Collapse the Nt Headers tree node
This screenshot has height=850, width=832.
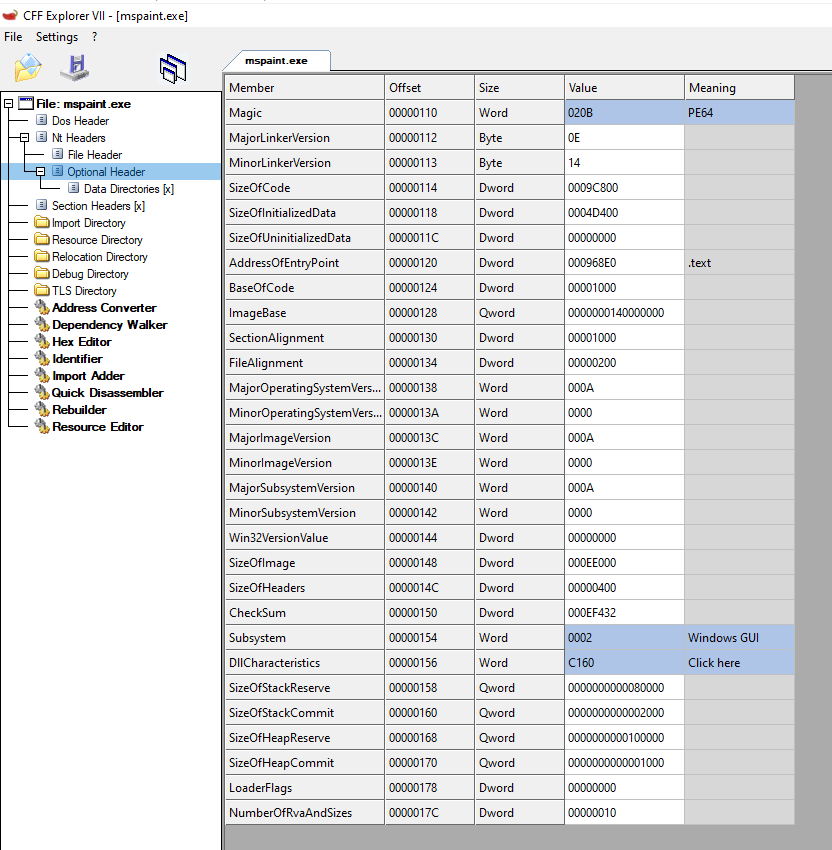24,137
